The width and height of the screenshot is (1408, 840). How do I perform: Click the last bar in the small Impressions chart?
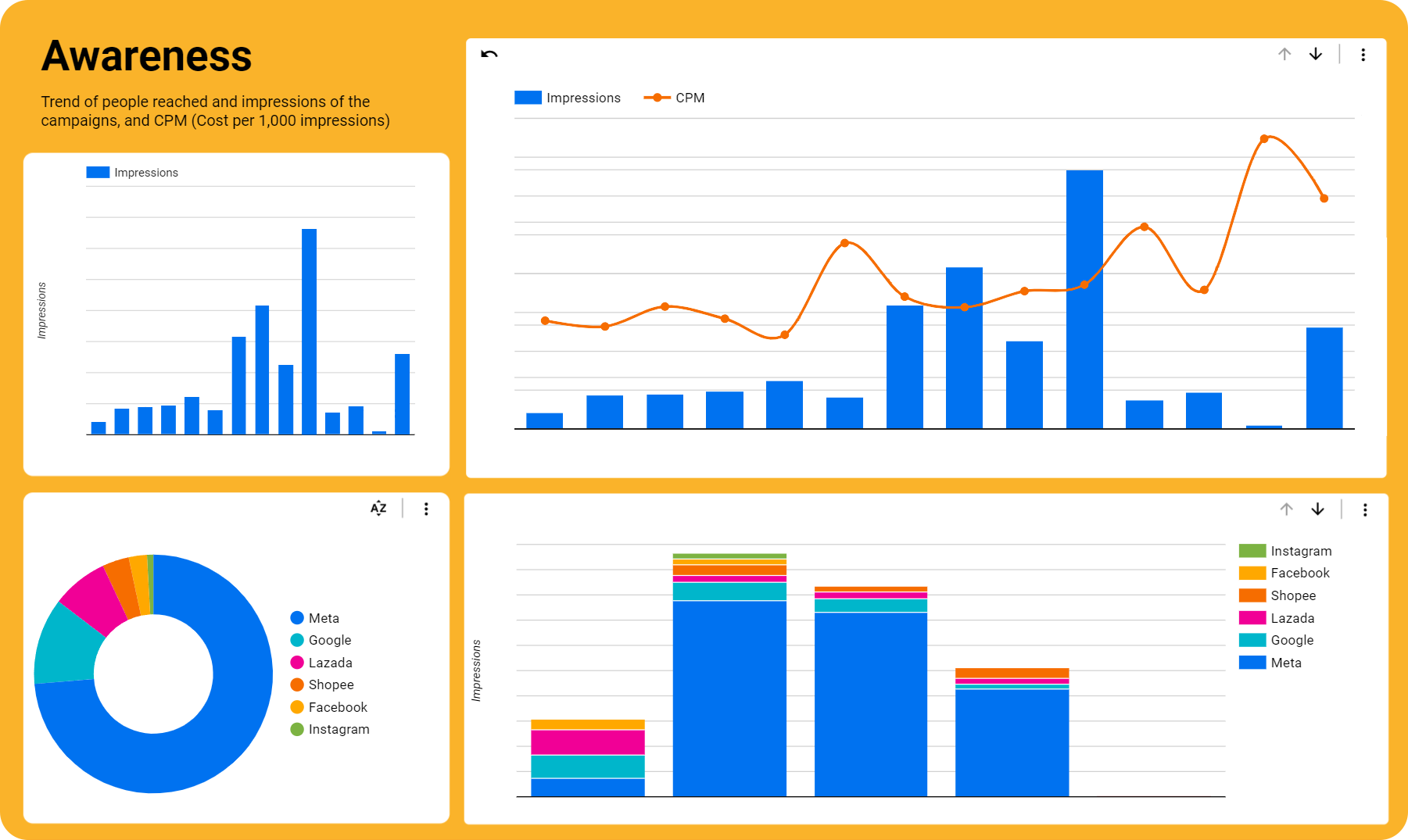402,394
